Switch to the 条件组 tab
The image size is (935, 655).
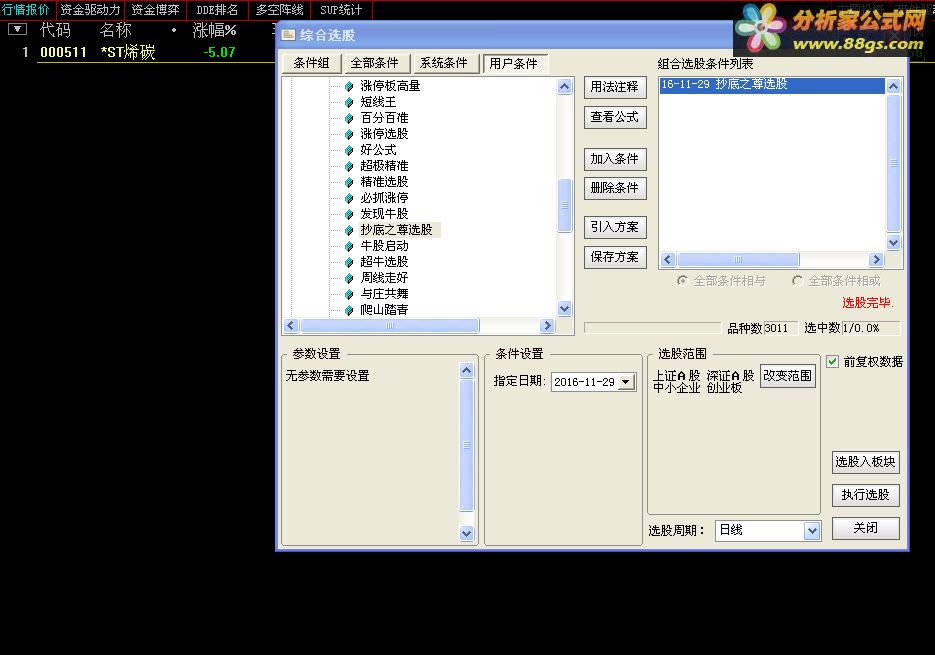click(311, 63)
